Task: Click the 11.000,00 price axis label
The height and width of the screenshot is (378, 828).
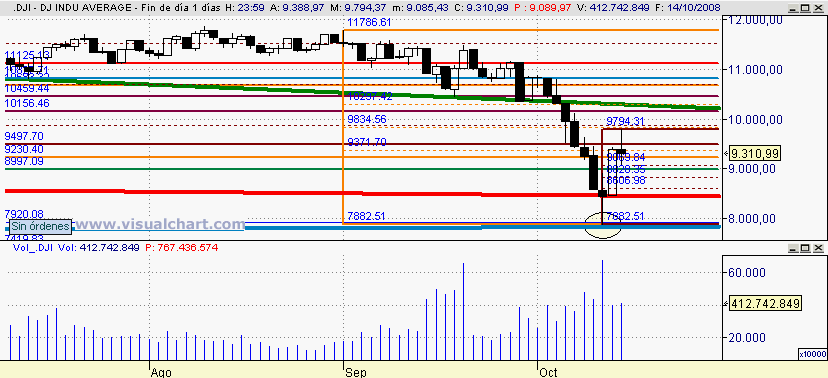Action: point(755,70)
